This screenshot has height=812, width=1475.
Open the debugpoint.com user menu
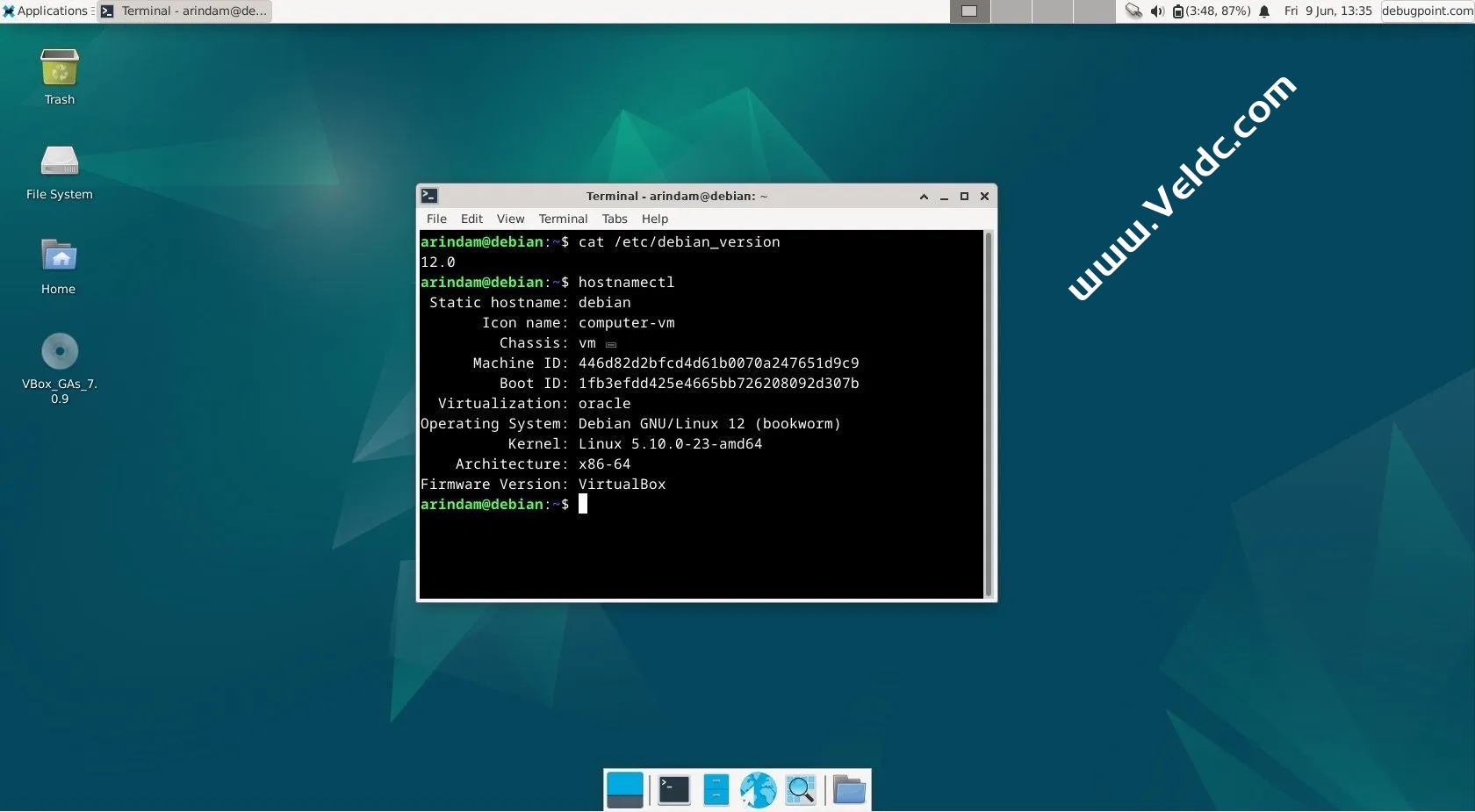[x=1427, y=11]
